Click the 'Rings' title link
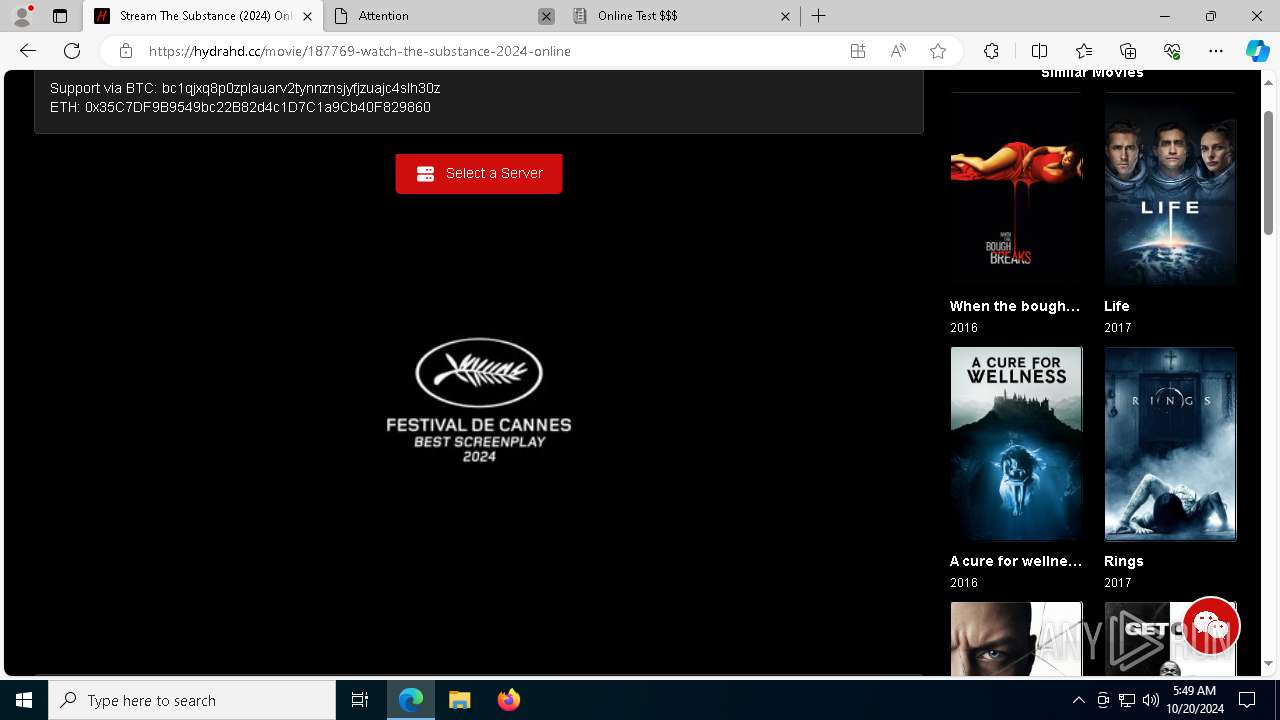 coord(1124,561)
